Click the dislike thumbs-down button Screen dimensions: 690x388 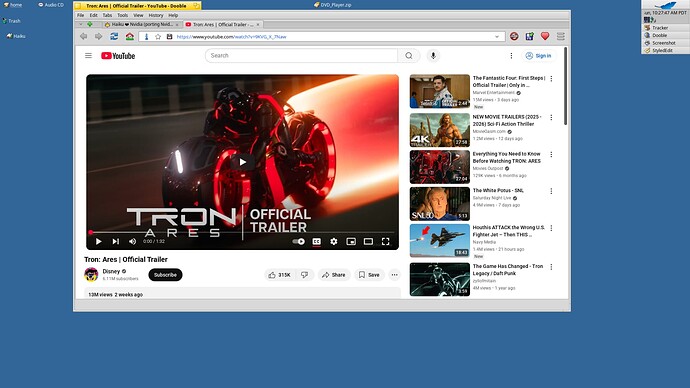coord(305,275)
